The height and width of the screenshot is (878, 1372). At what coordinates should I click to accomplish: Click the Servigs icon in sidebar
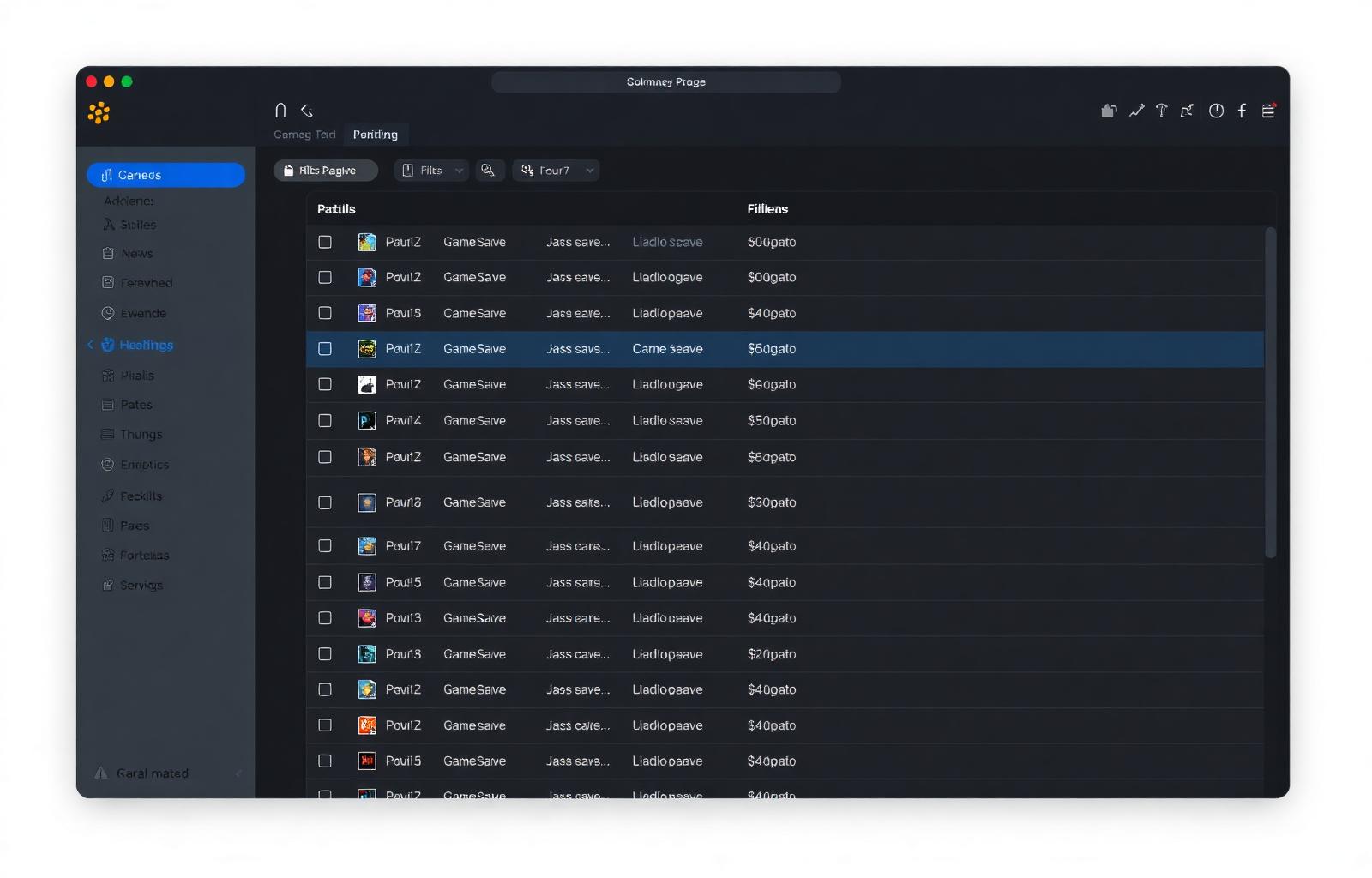coord(108,585)
